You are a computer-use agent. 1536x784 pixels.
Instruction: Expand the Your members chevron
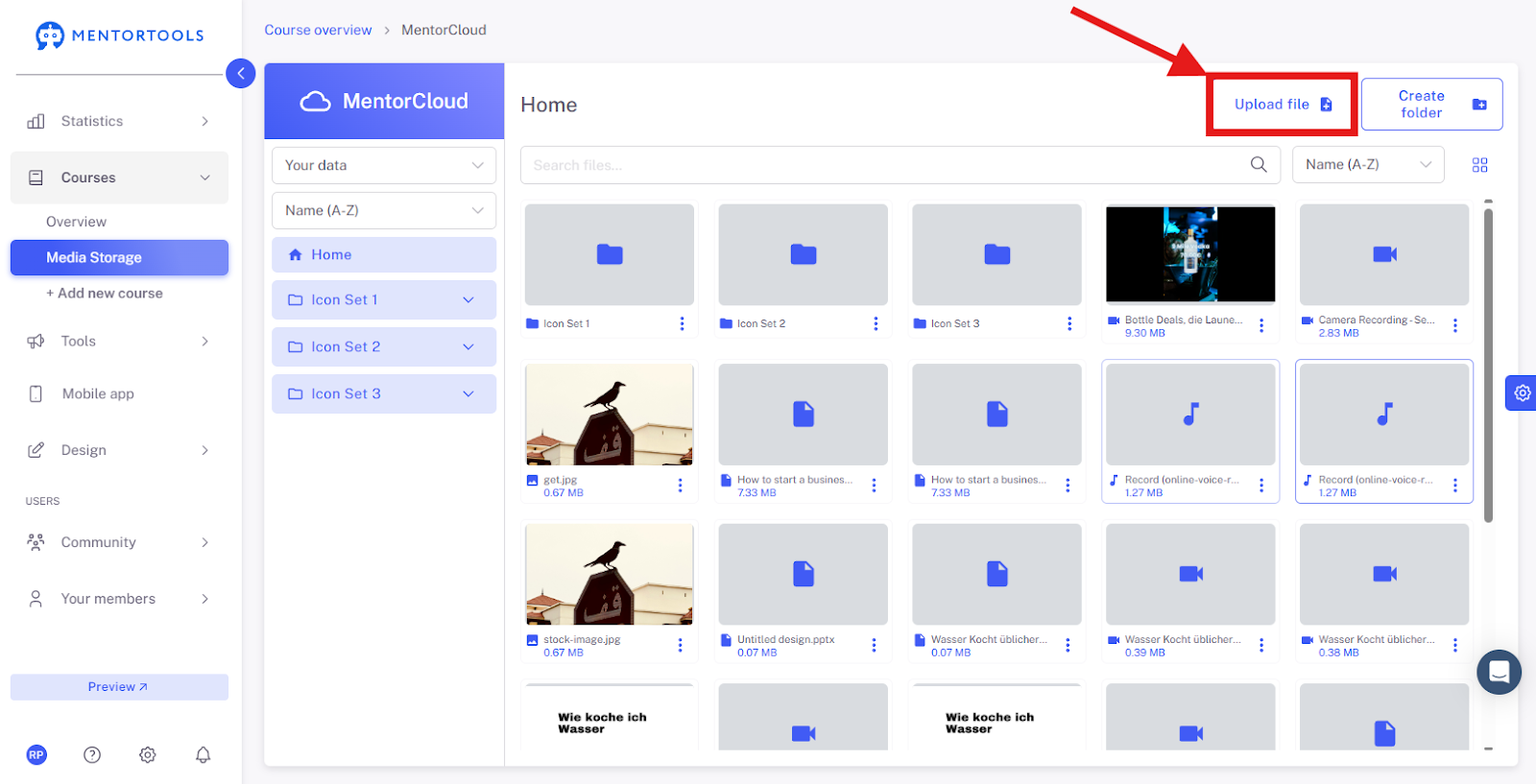point(204,599)
